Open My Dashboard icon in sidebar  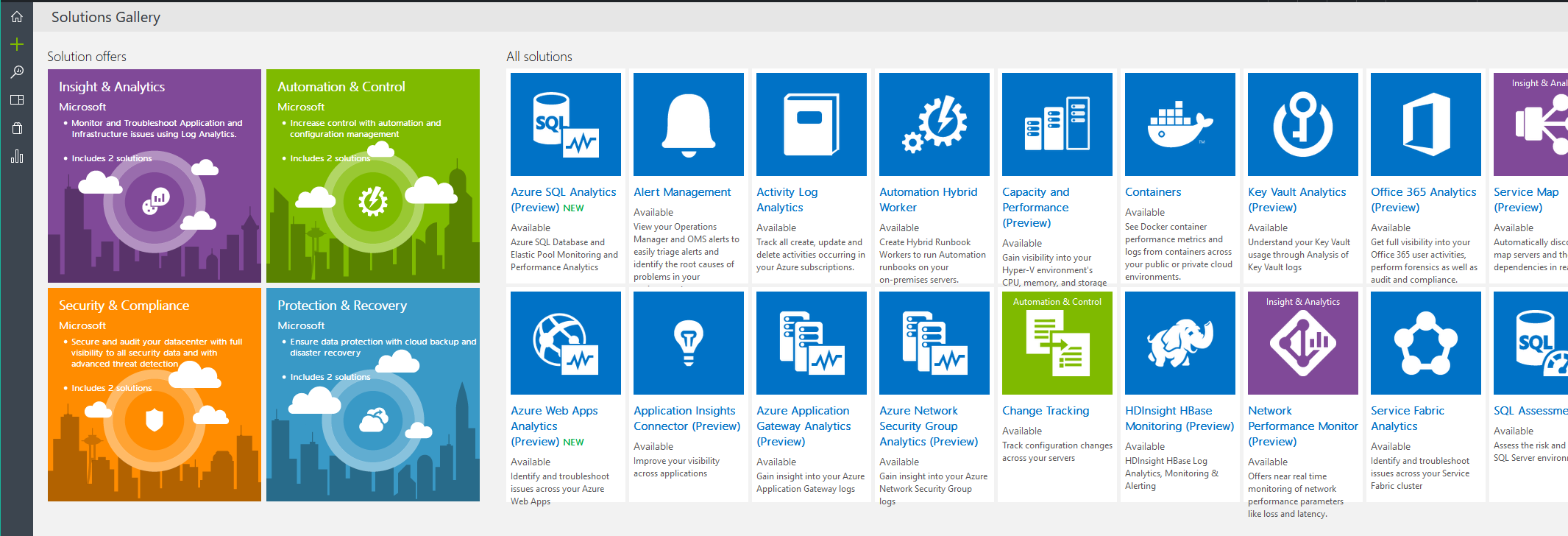tap(17, 100)
